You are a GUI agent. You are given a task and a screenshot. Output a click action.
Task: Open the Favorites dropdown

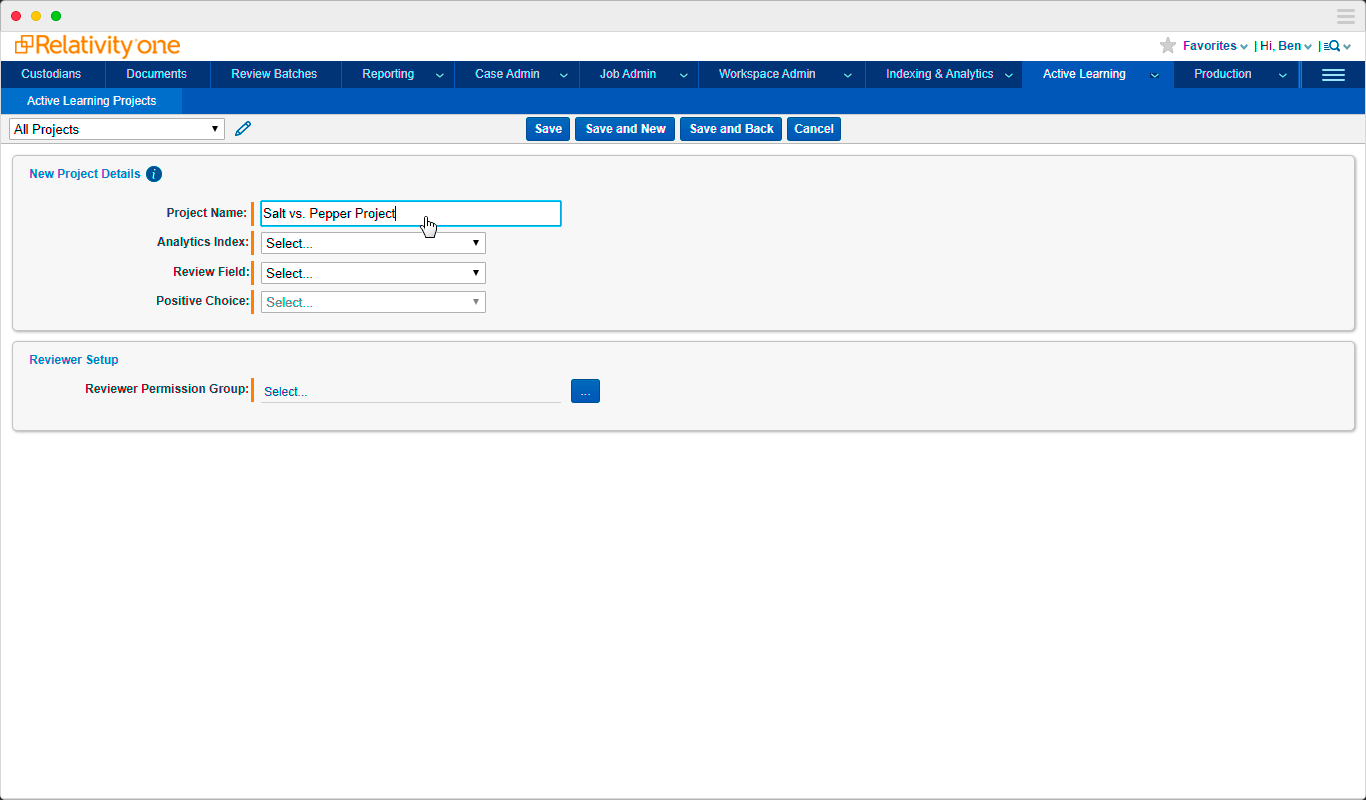click(x=1215, y=46)
